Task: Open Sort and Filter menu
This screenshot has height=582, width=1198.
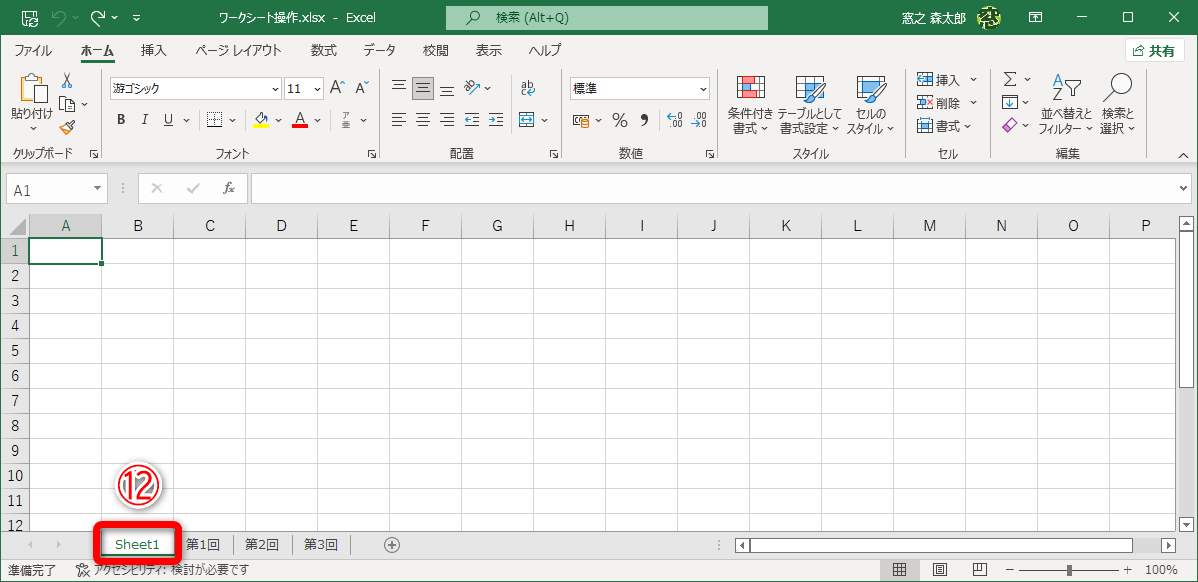Action: 1066,105
